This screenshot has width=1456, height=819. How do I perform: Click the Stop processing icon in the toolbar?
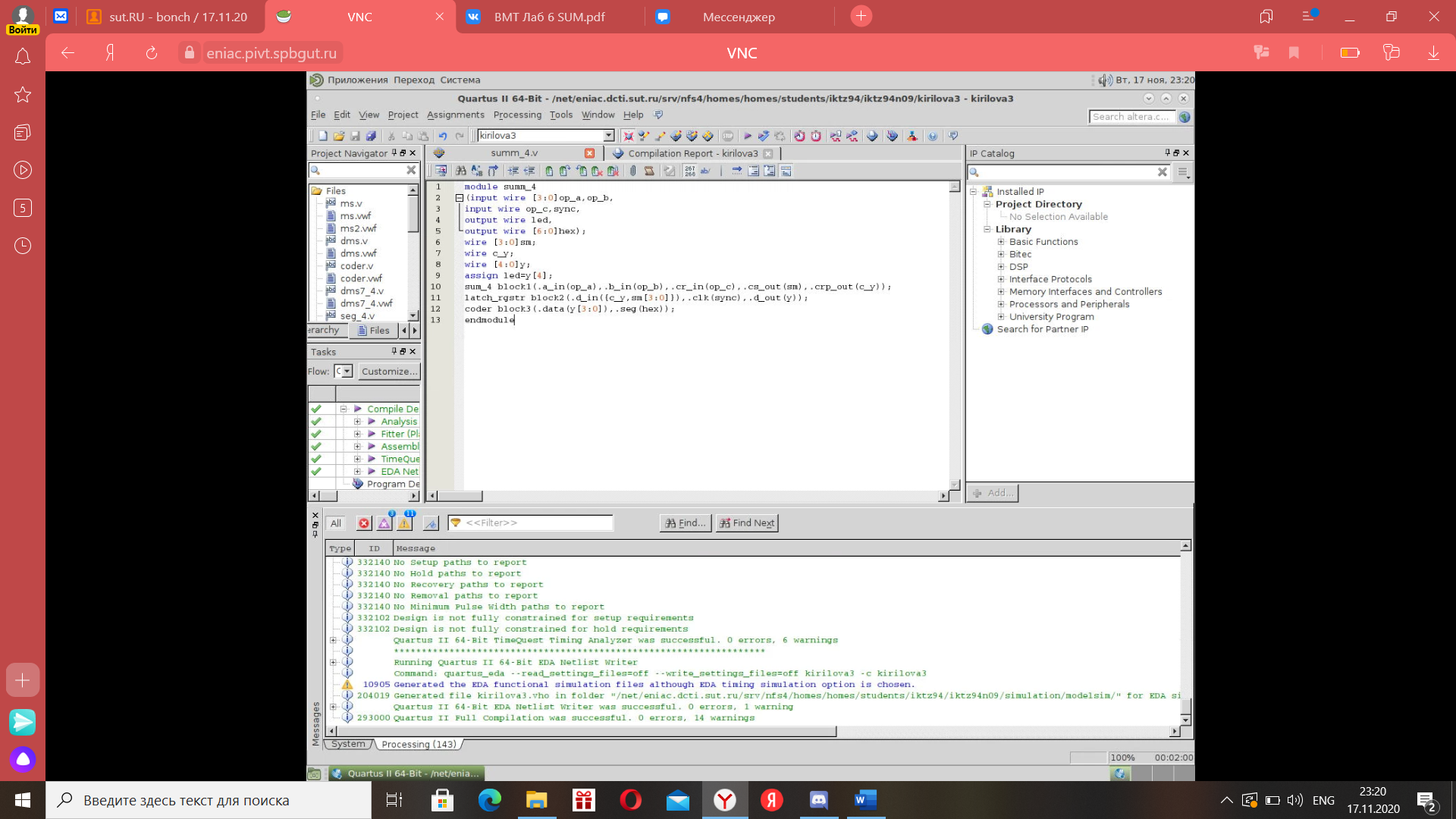pos(728,136)
